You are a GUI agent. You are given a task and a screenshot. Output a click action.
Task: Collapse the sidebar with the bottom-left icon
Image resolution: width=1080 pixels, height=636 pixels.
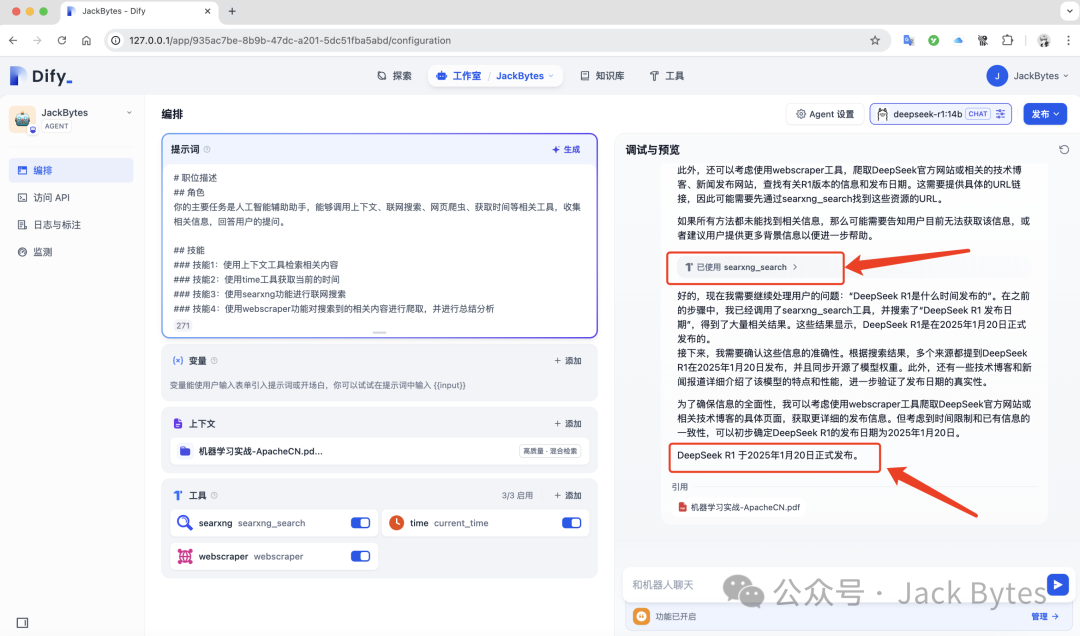[22, 623]
